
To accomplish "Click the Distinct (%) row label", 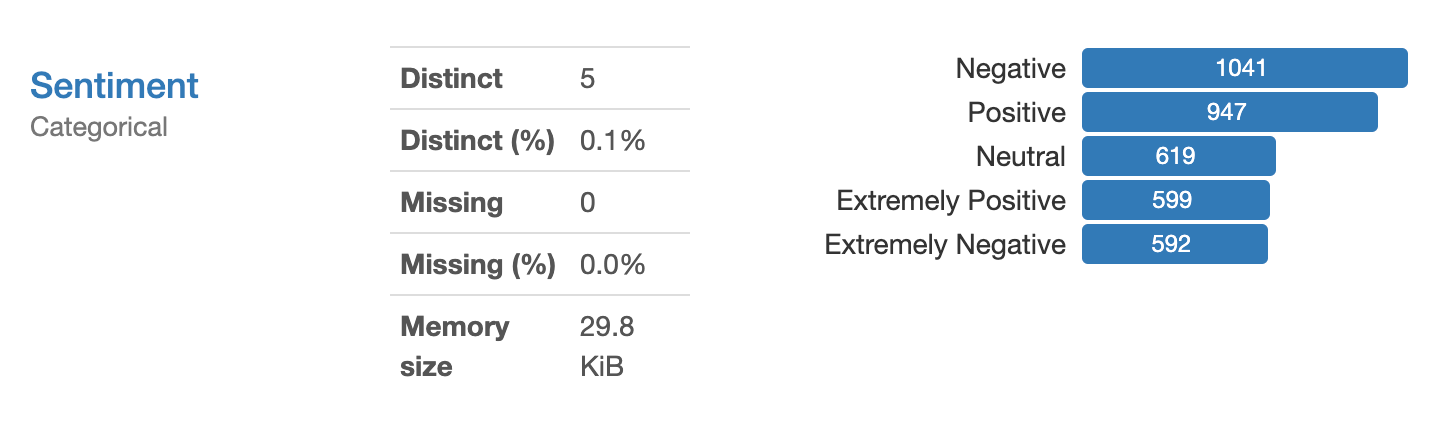I will click(477, 141).
